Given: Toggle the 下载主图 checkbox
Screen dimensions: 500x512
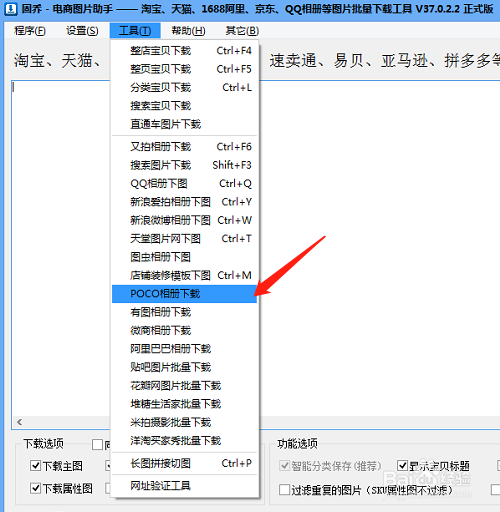Looking at the screenshot, I should point(35,466).
